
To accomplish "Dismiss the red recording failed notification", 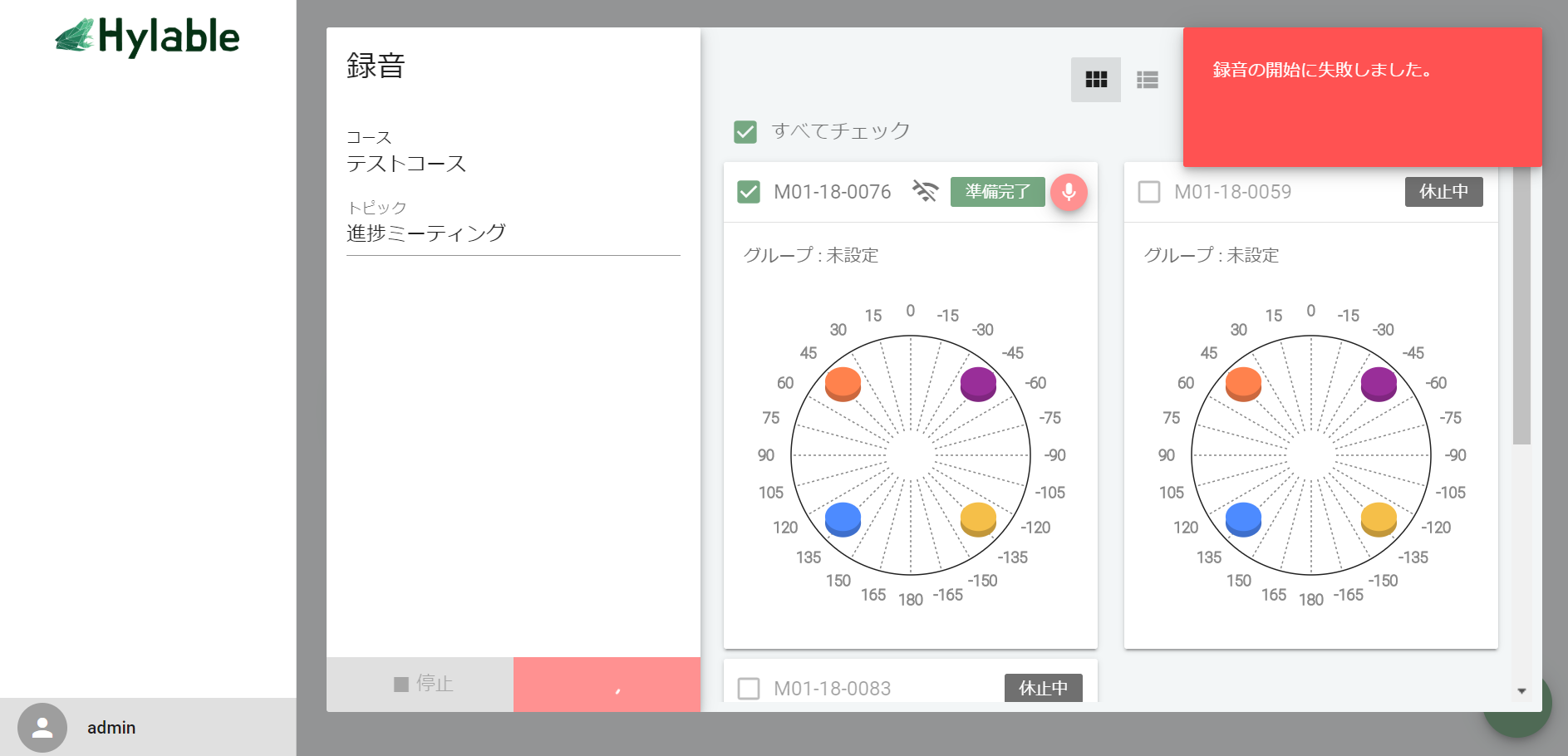I will pos(1362,97).
